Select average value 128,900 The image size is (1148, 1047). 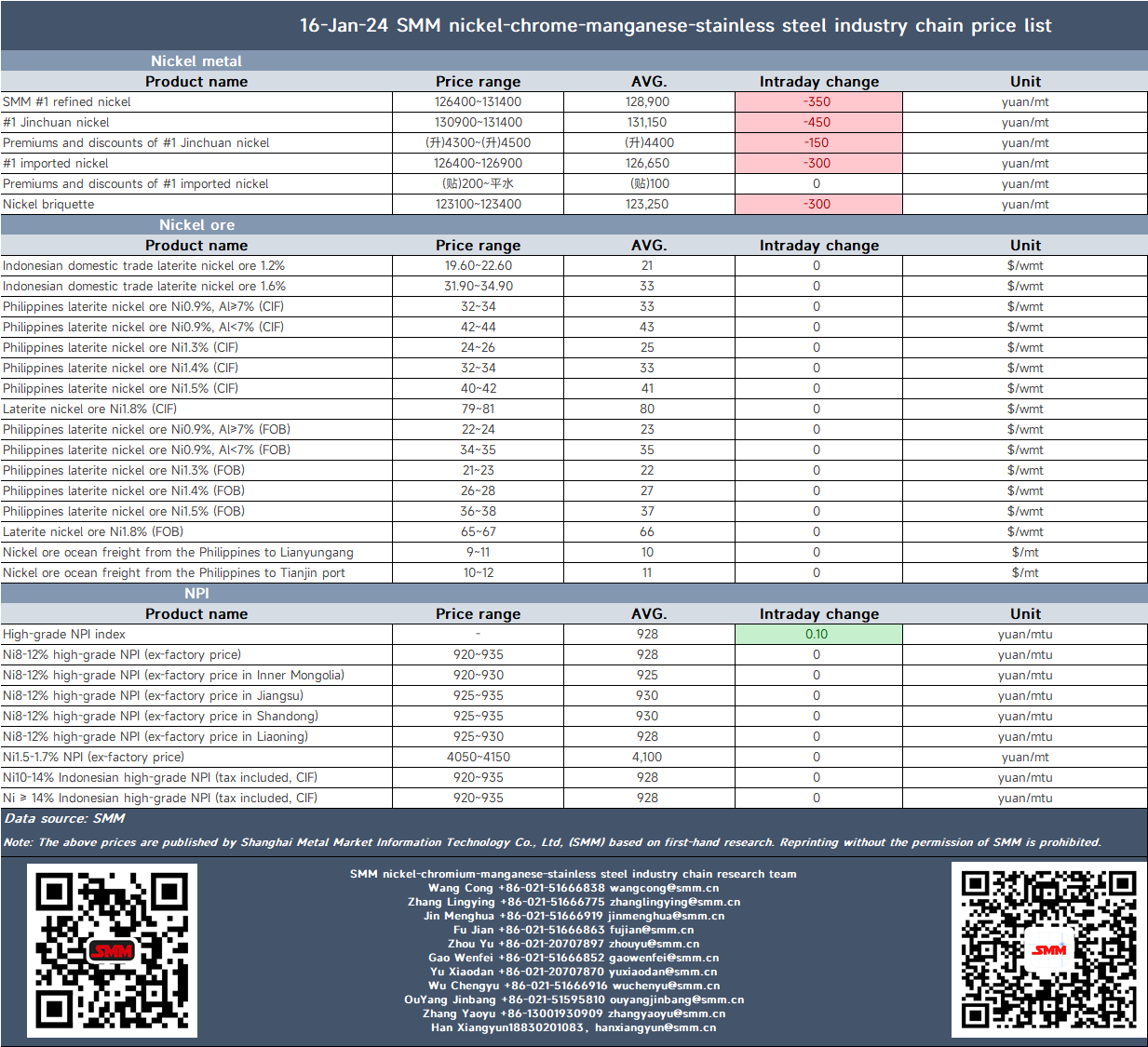(647, 101)
